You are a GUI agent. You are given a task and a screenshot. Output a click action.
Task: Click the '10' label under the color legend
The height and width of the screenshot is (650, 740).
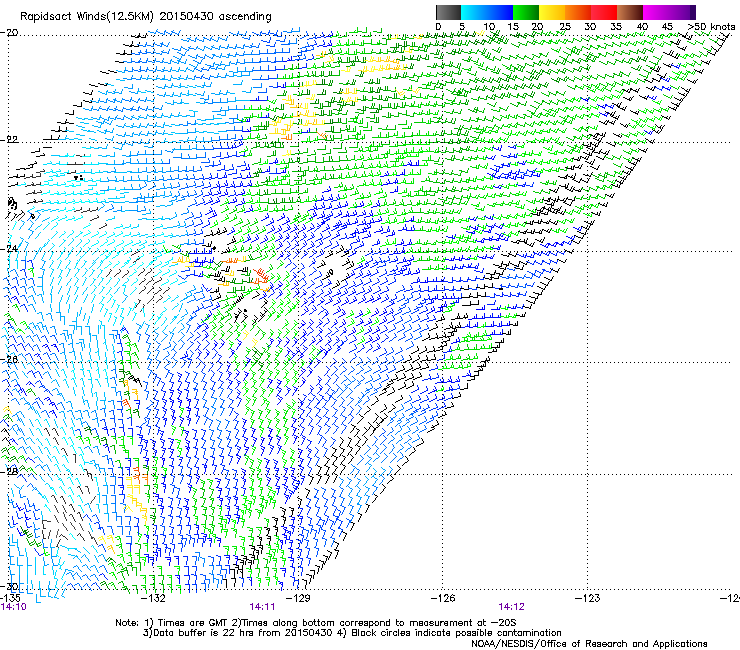point(489,27)
